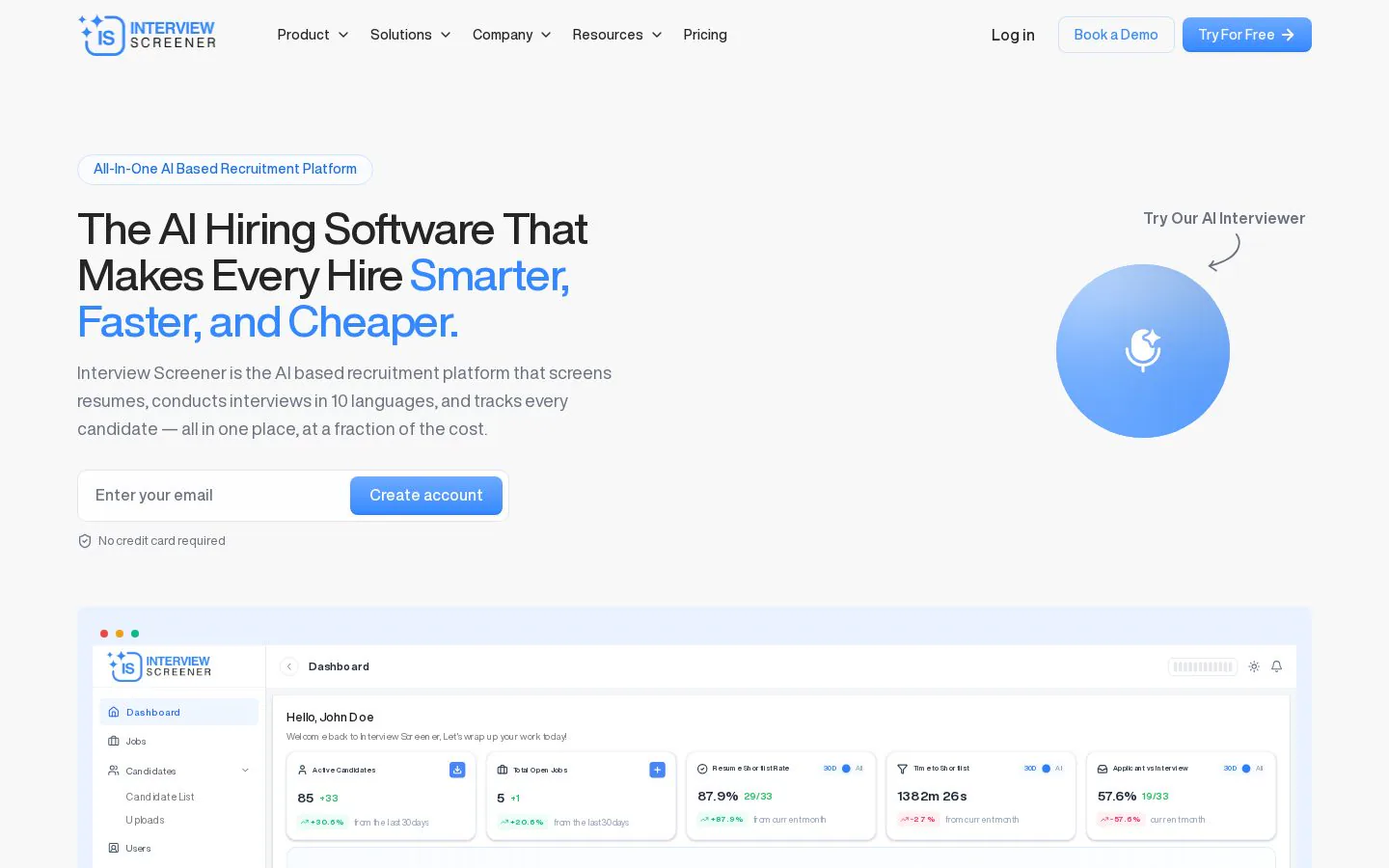Image resolution: width=1389 pixels, height=868 pixels.
Task: Open the Product menu
Action: [313, 35]
